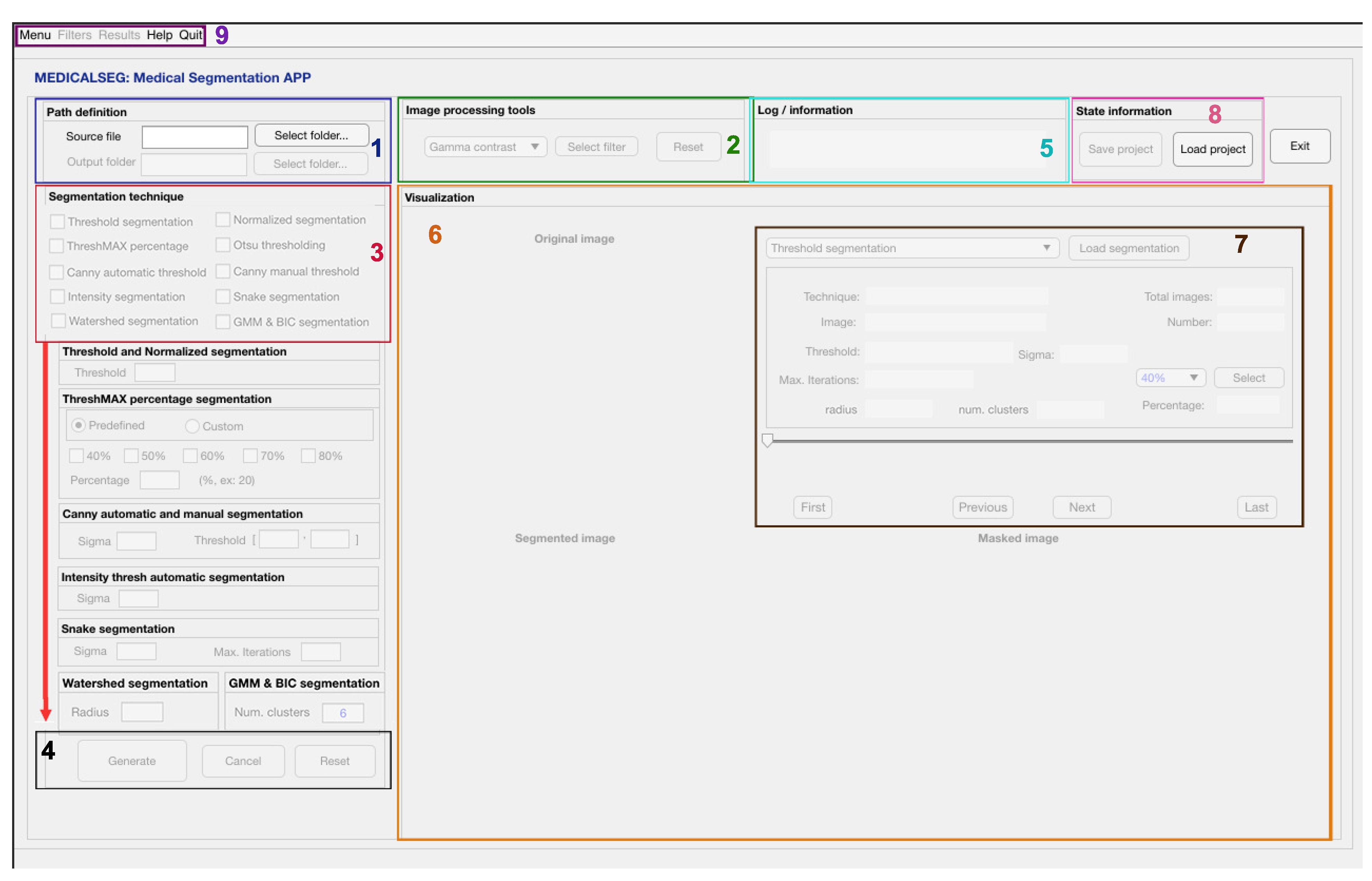Screen dimensions: 1372x881
Task: Click the Source file text field
Action: click(x=195, y=137)
